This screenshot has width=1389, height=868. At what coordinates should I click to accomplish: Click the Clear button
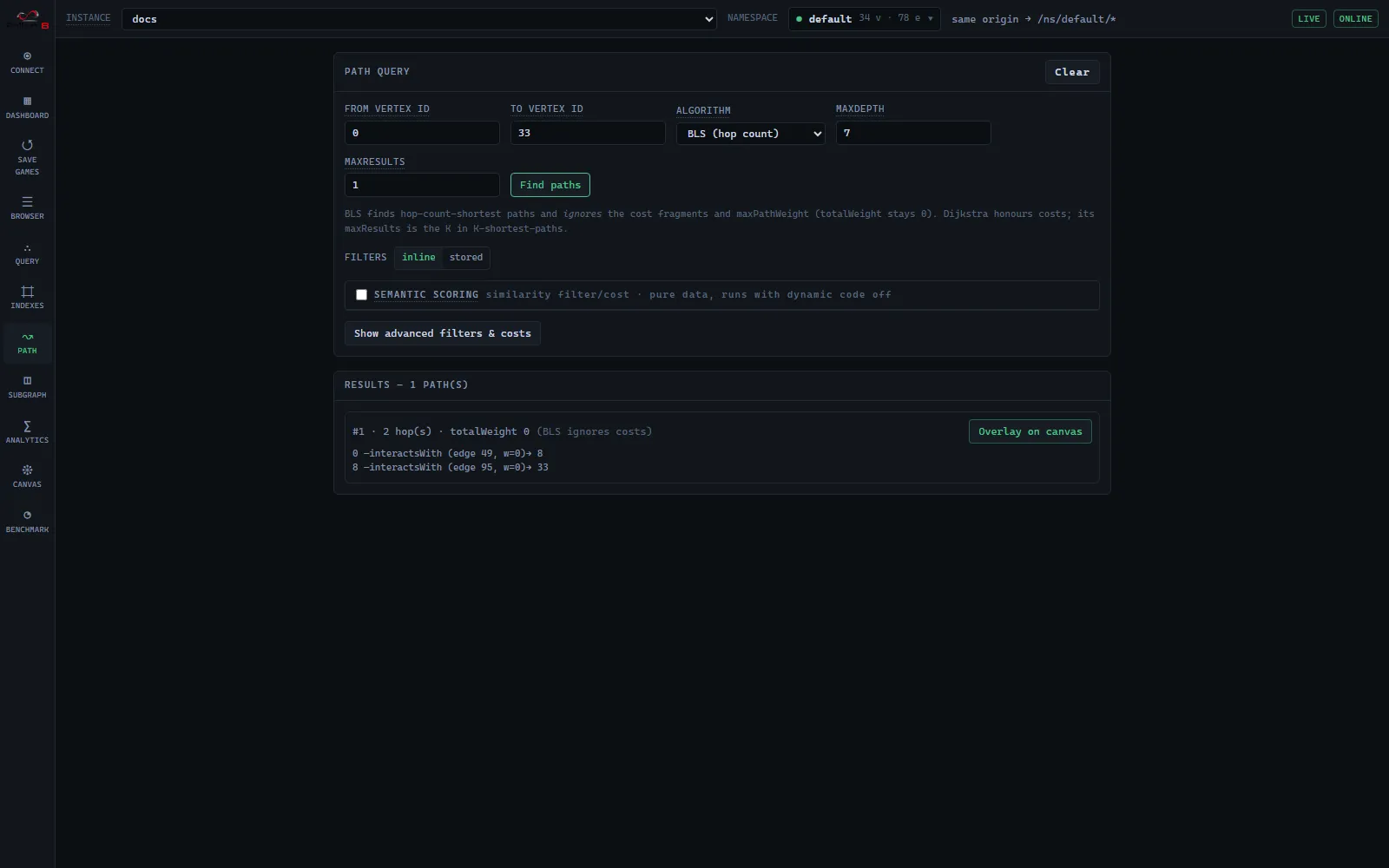[x=1072, y=72]
